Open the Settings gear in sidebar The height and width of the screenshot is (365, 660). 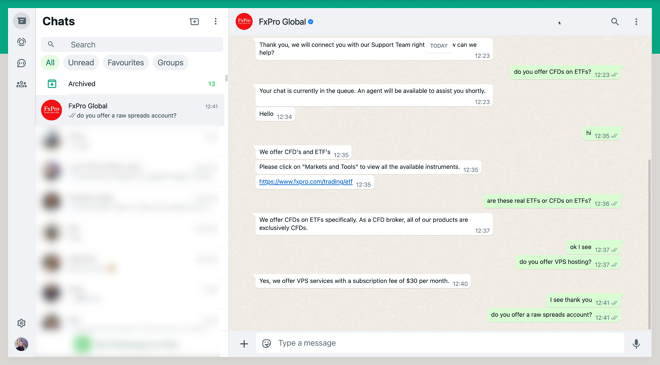[x=21, y=323]
